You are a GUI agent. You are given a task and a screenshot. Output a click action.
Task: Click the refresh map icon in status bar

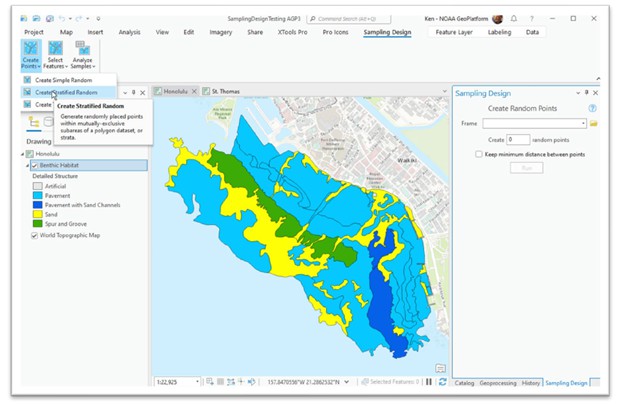[442, 382]
